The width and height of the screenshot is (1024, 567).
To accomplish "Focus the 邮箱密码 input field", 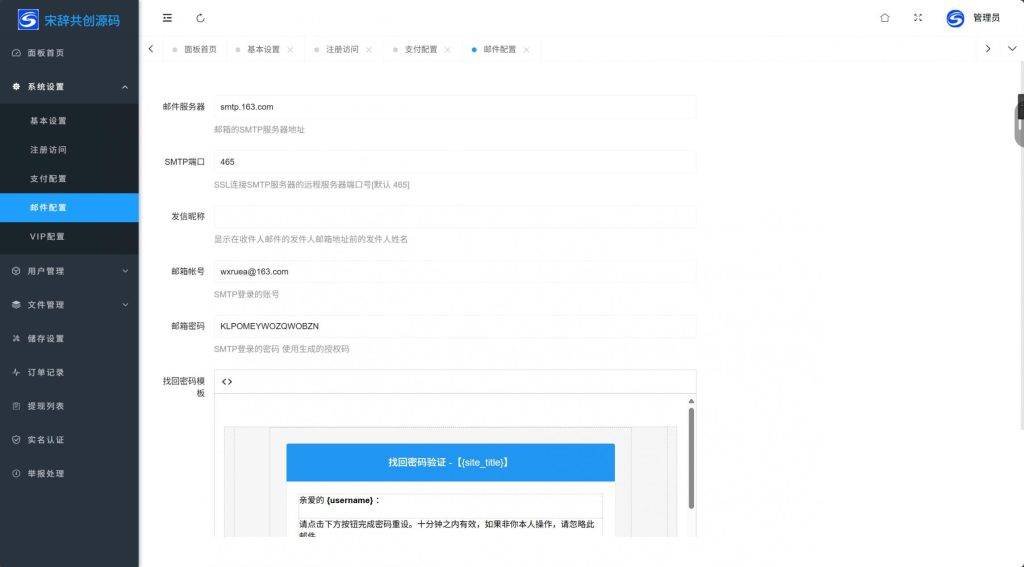I will (455, 326).
